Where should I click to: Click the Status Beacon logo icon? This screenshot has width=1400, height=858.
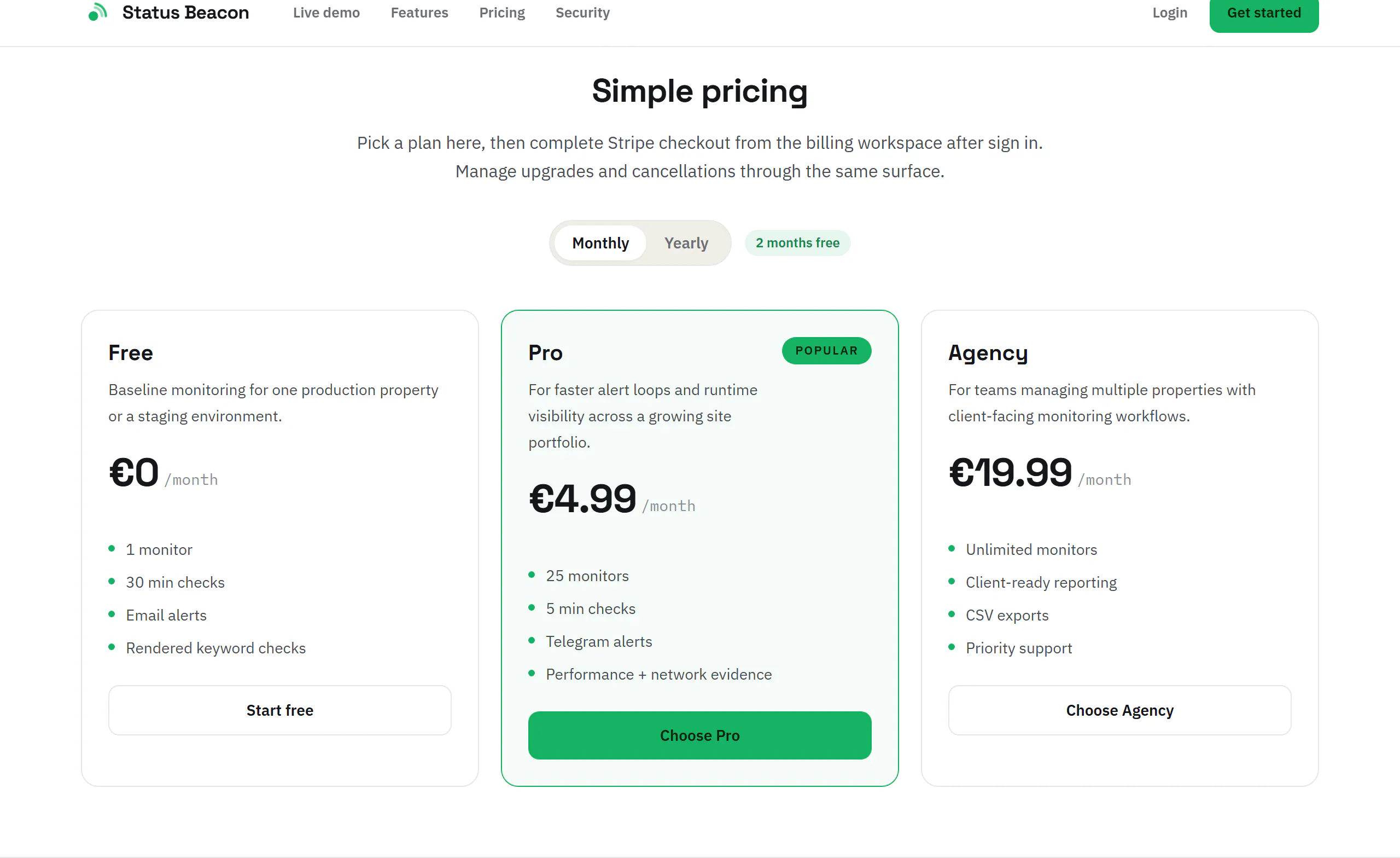pos(98,12)
